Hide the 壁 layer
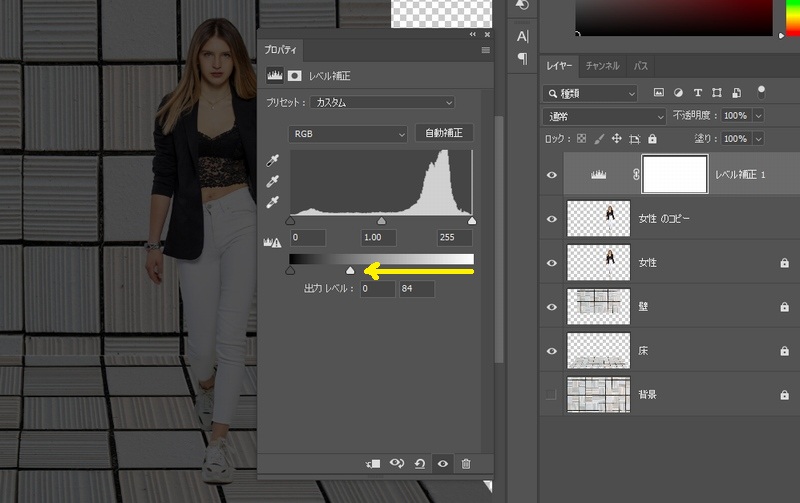The height and width of the screenshot is (503, 800). pyautogui.click(x=551, y=306)
